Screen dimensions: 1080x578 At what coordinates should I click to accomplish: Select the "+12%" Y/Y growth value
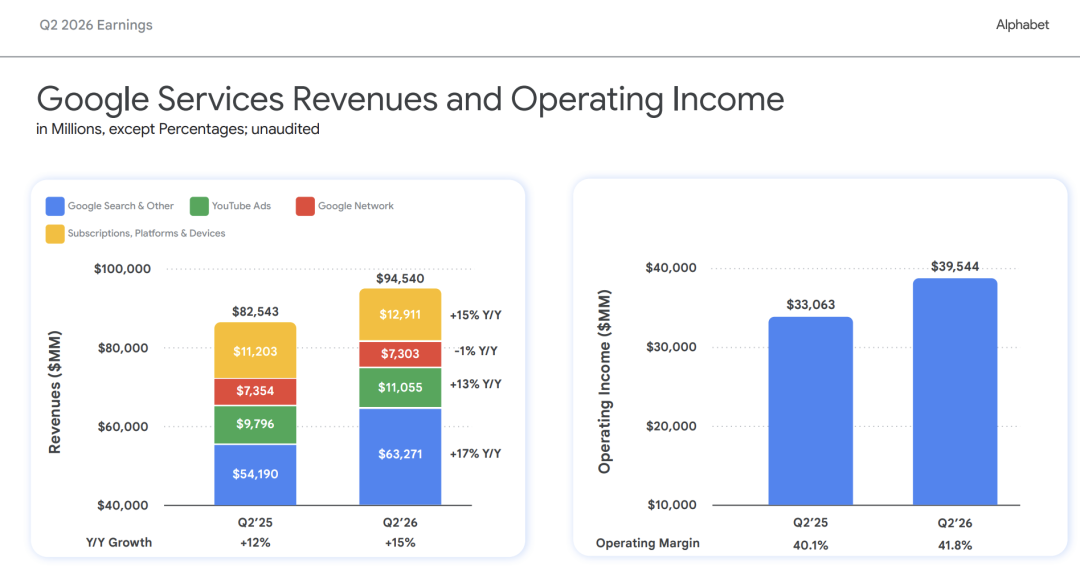(x=256, y=543)
